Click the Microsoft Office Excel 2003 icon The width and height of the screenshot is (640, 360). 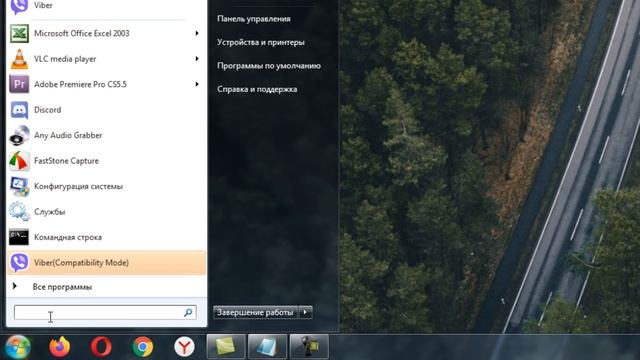tap(19, 33)
